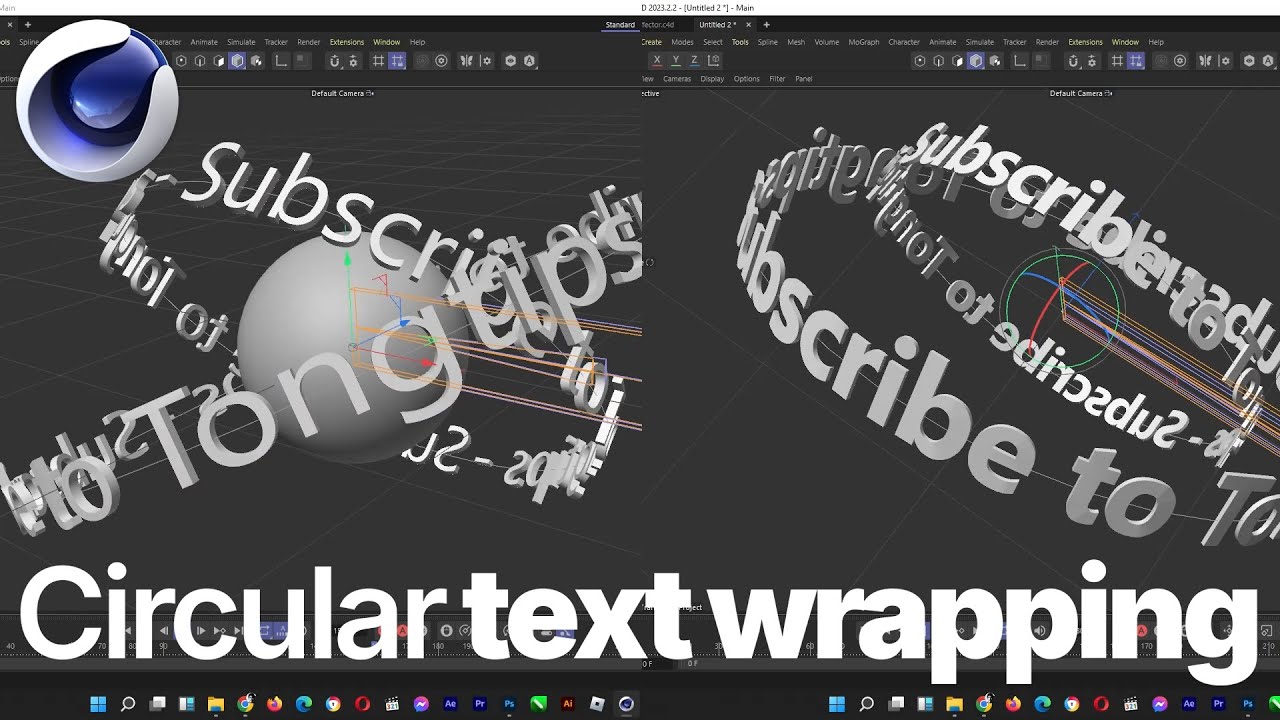Viewport: 1280px width, 720px height.
Task: Select Edges mode icon in right window
Action: click(938, 61)
